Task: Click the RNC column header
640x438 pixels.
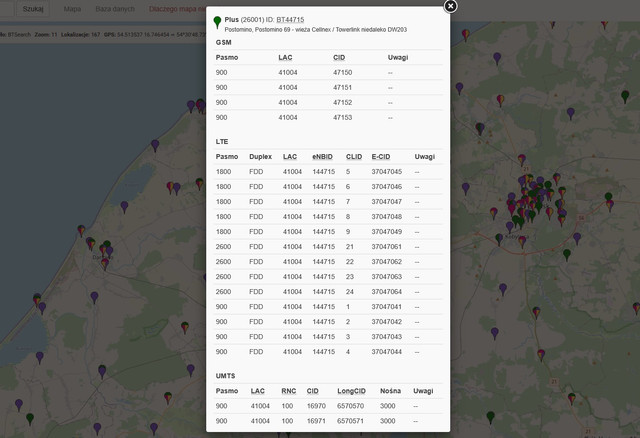Action: 289,391
